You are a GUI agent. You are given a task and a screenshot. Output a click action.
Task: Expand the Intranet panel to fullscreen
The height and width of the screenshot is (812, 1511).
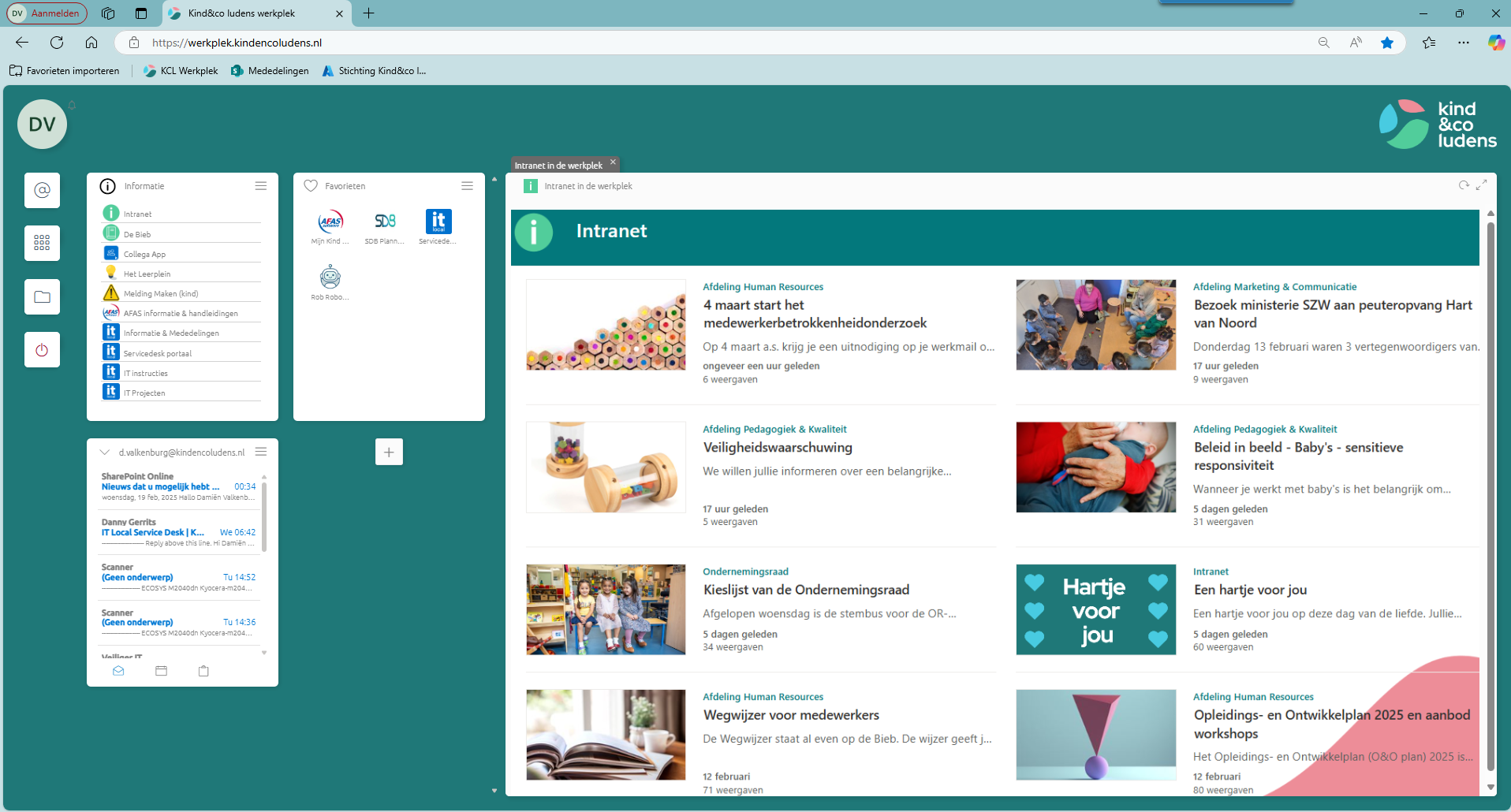(x=1482, y=185)
